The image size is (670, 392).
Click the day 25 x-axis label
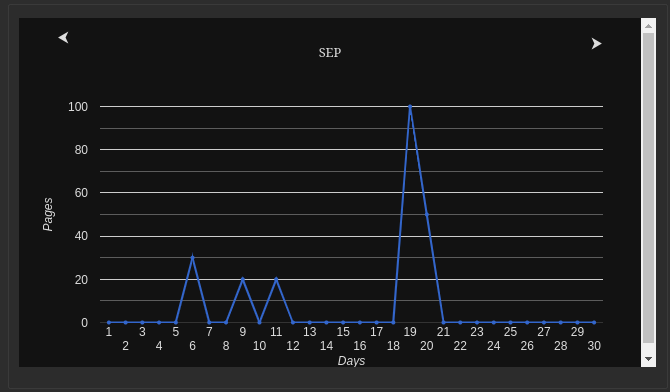pyautogui.click(x=510, y=332)
